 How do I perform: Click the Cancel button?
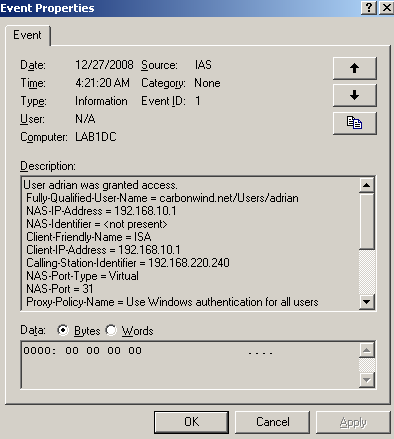272,422
